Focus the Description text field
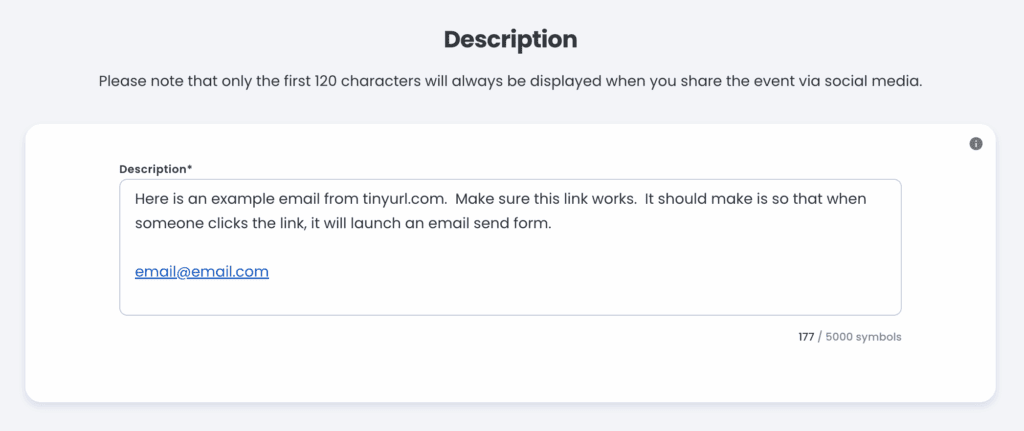The image size is (1024, 431). (510, 247)
